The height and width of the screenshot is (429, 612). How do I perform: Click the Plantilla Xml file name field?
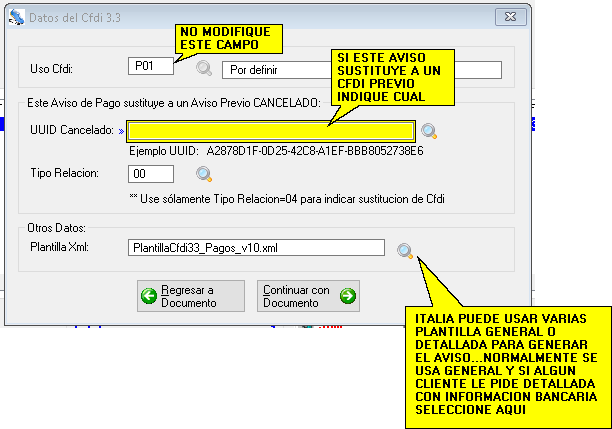(256, 248)
